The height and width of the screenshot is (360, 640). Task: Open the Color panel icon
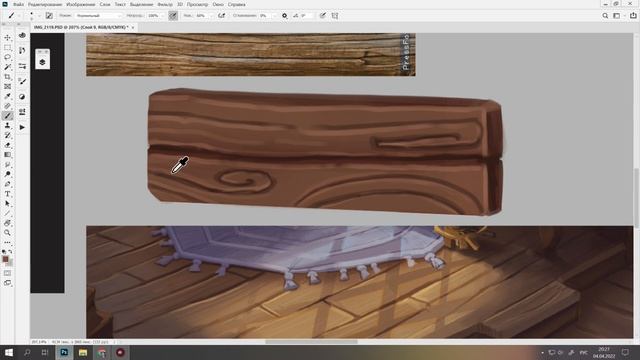click(x=22, y=36)
